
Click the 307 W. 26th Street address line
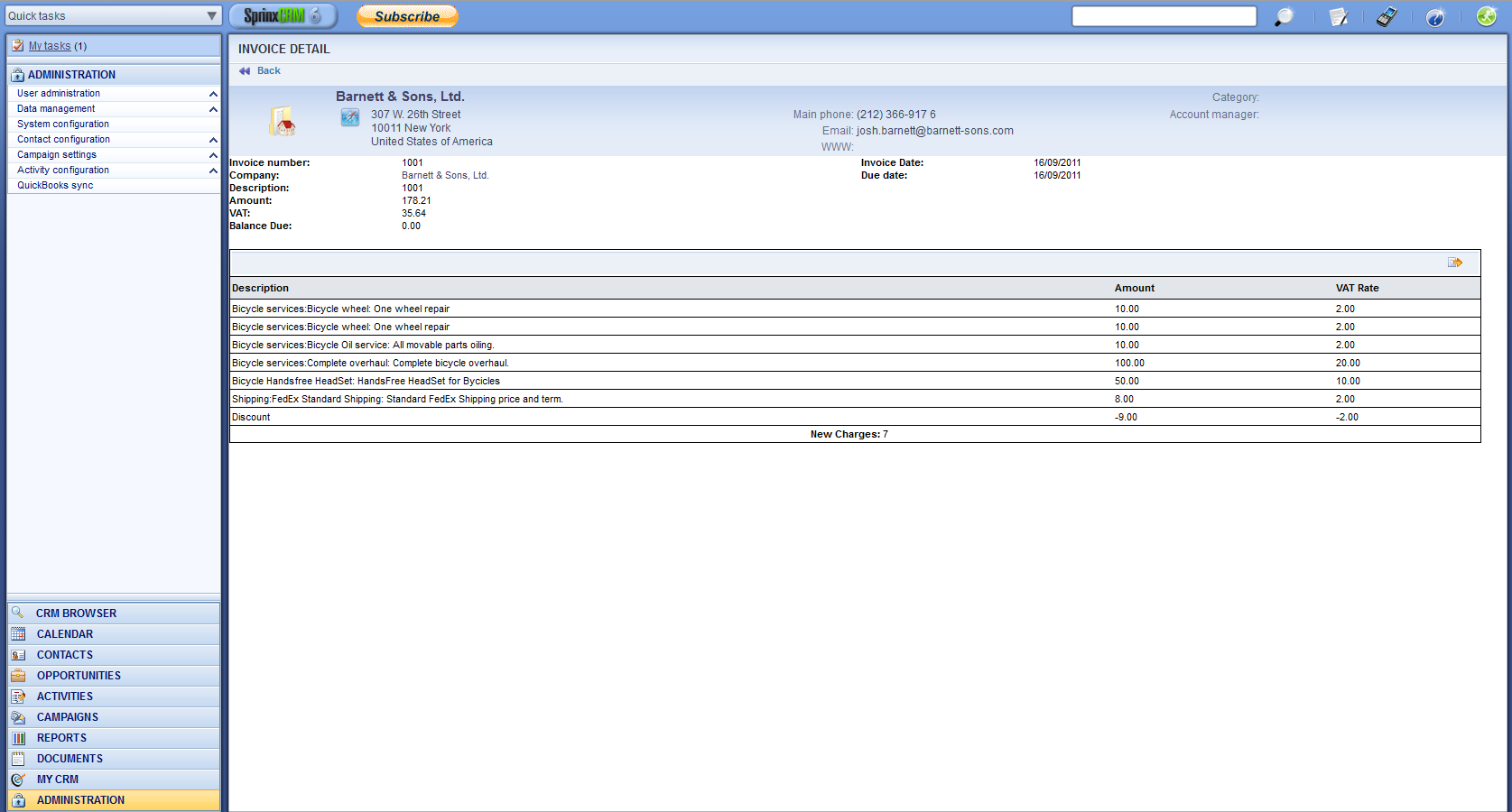coord(415,115)
